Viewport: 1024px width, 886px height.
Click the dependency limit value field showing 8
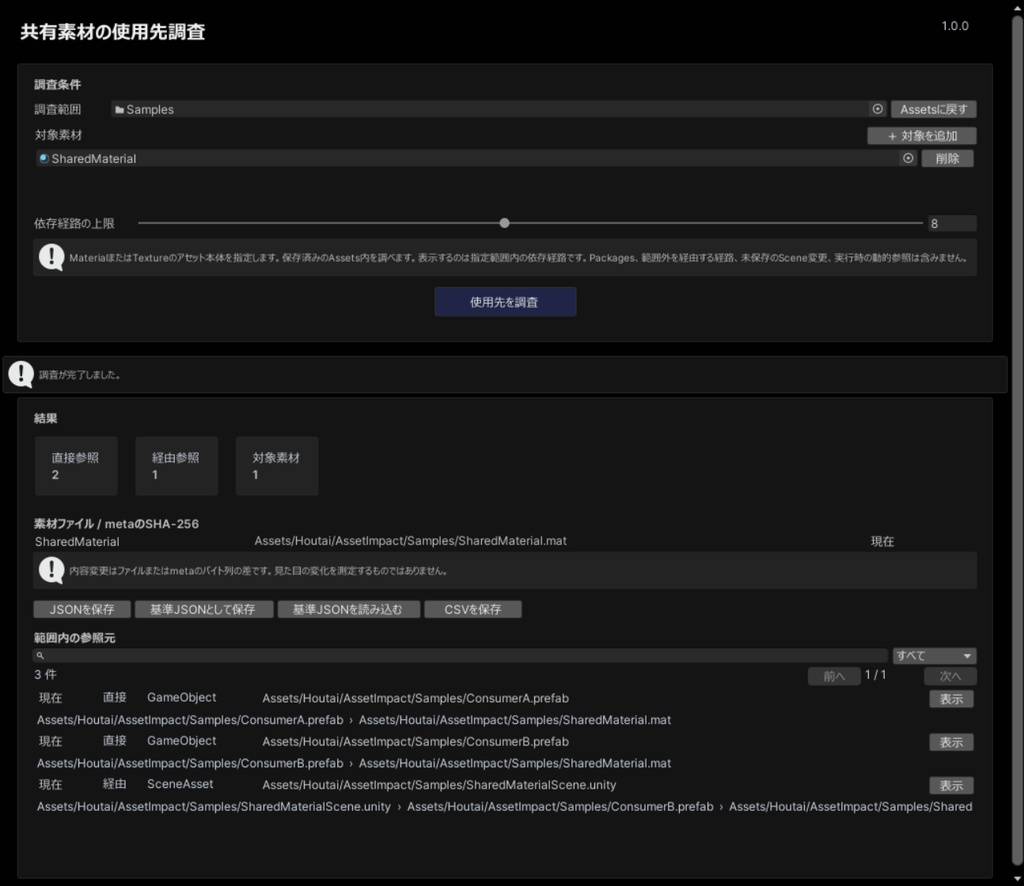coord(952,223)
